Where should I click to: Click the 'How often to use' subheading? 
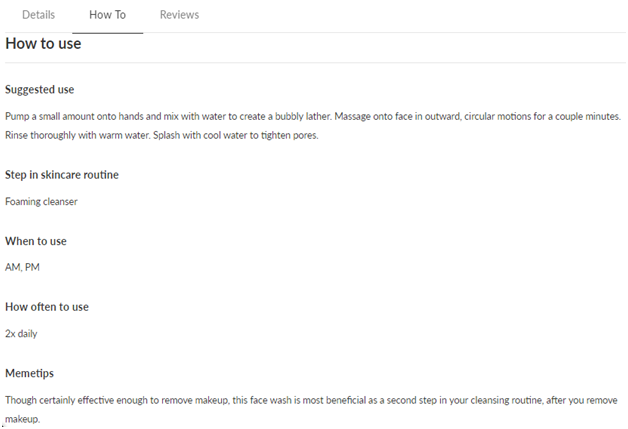[47, 307]
